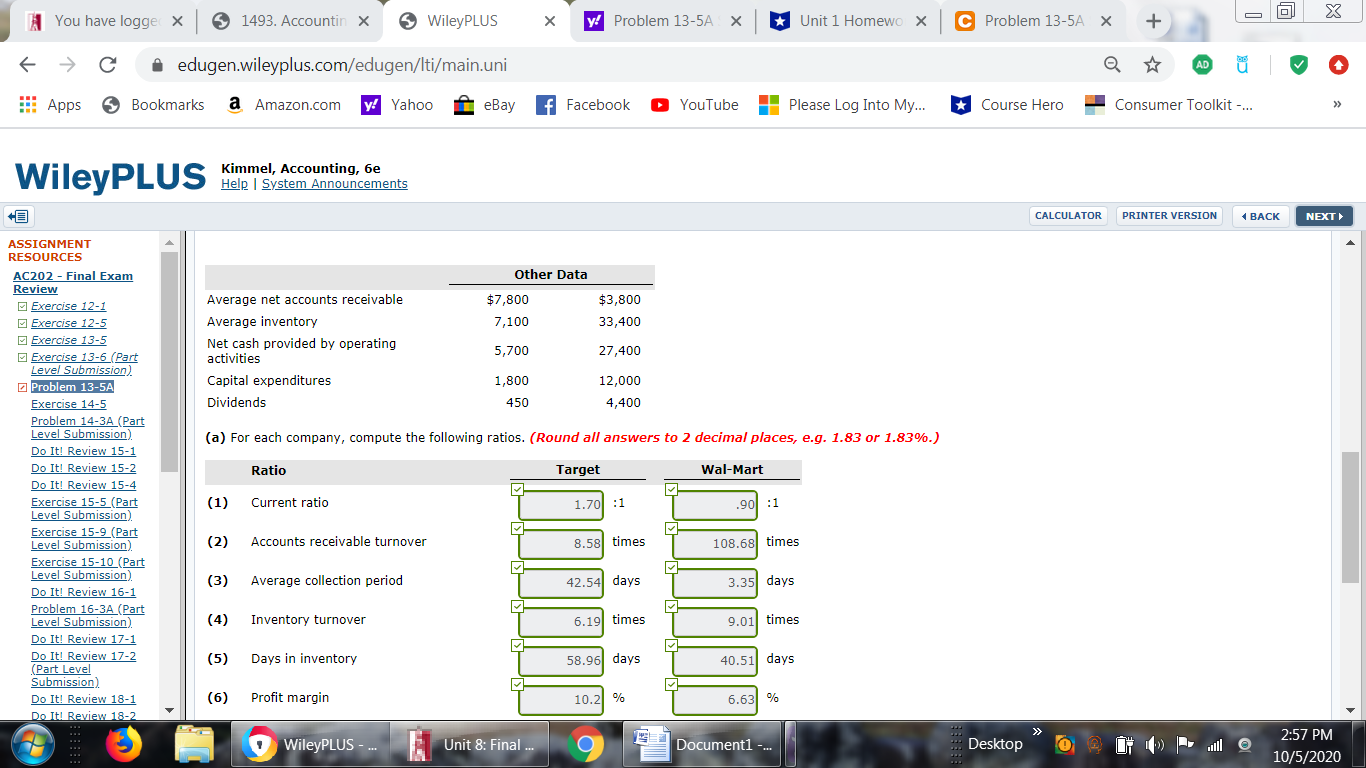
Task: Launch Firefox from the taskbar
Action: click(x=125, y=744)
